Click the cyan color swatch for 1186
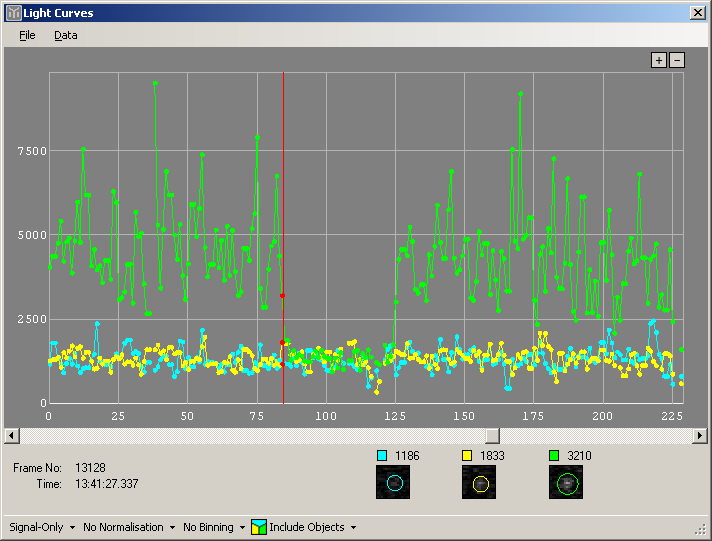This screenshot has width=712, height=541. click(x=382, y=455)
